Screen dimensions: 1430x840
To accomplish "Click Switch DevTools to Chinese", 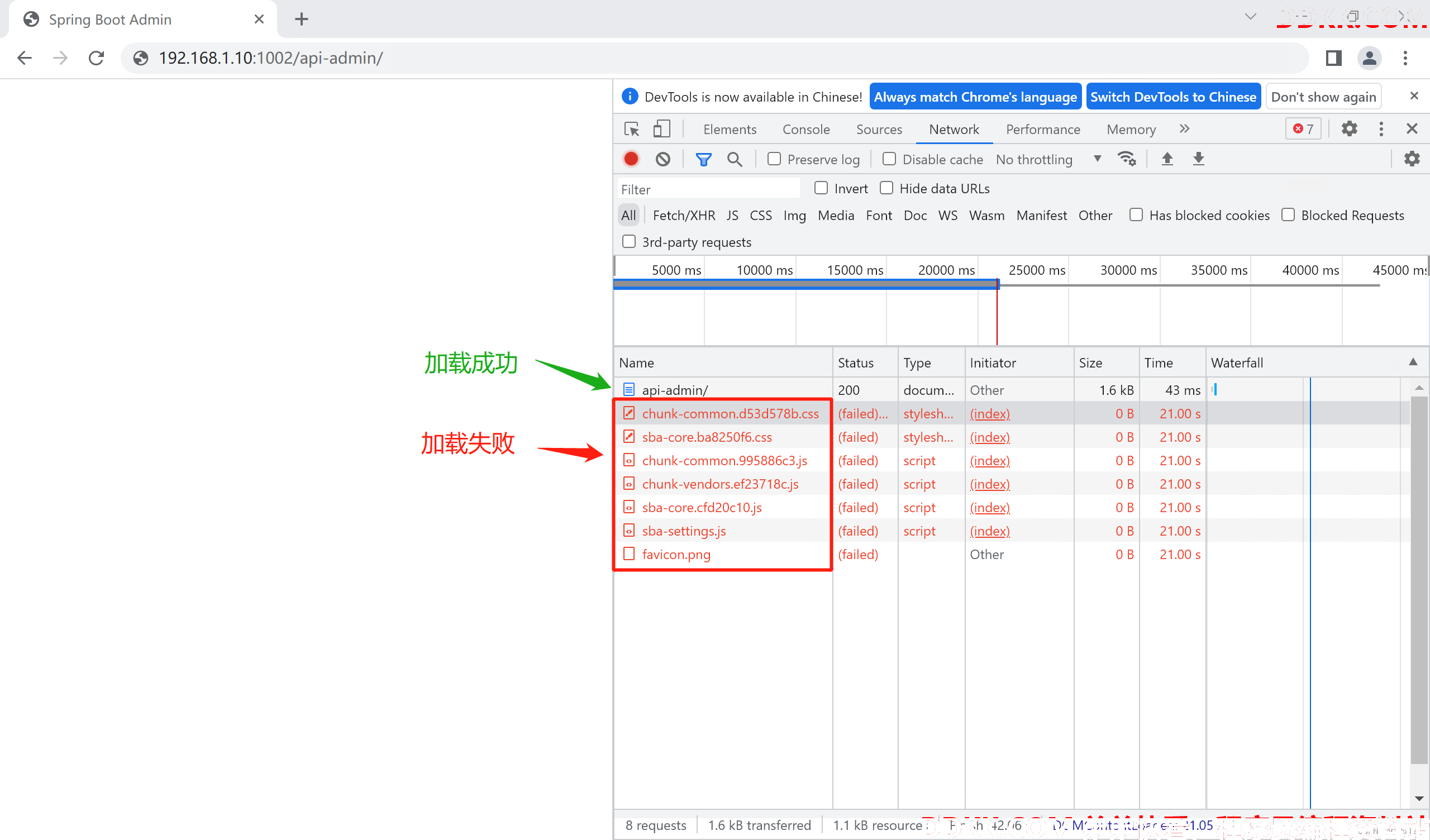I will [1173, 97].
